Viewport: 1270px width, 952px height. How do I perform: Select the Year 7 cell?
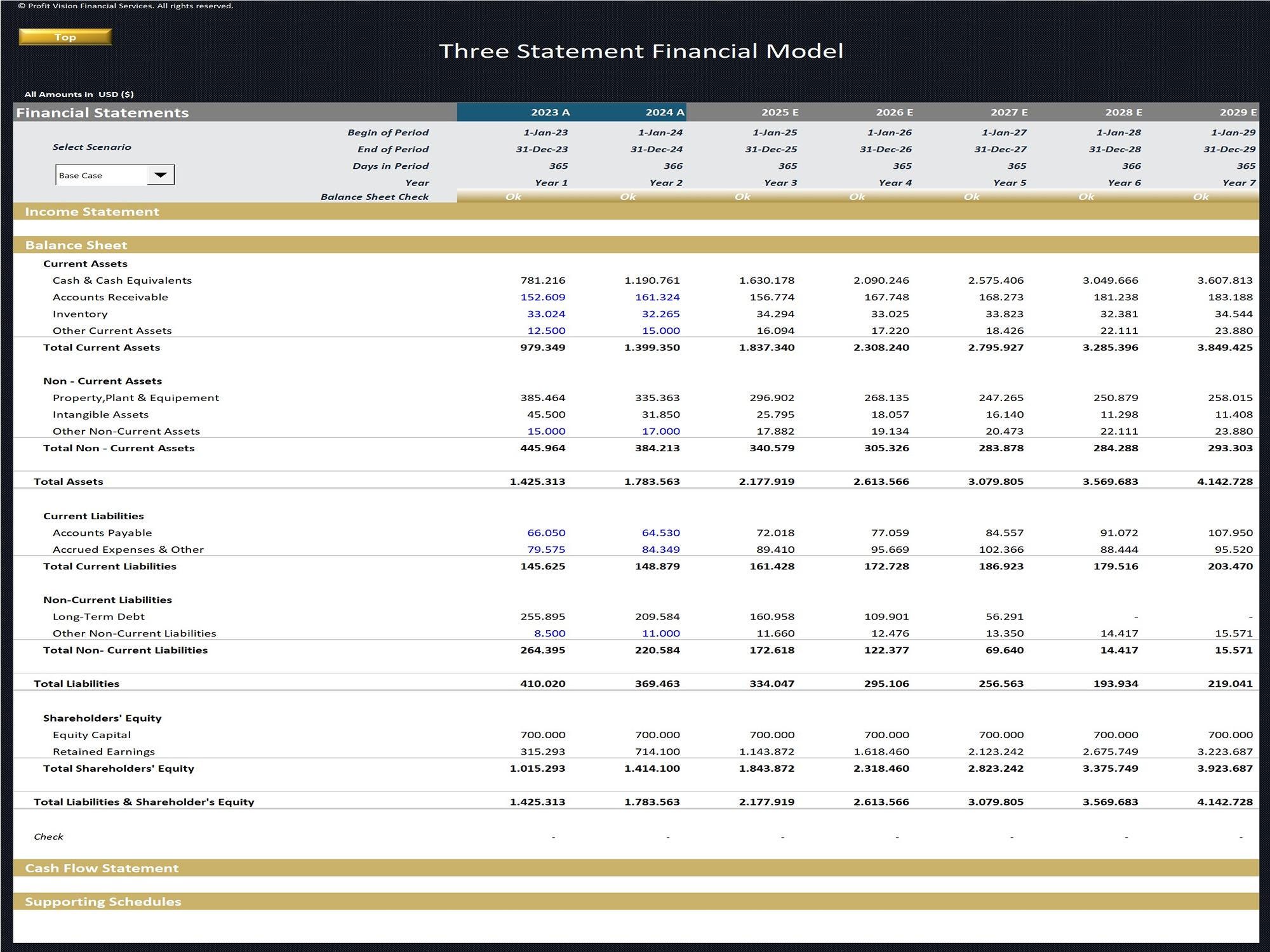tap(1239, 183)
